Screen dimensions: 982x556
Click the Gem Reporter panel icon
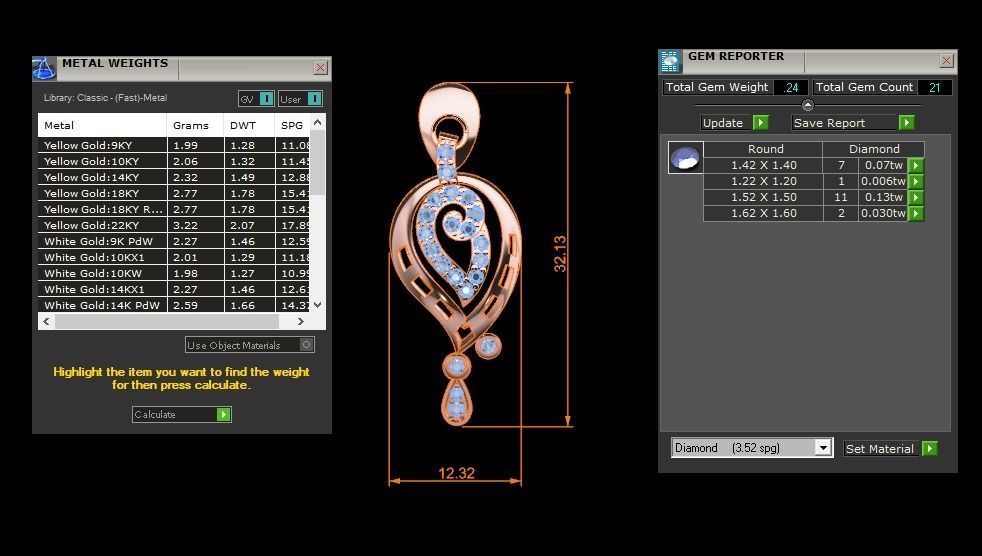coord(670,61)
